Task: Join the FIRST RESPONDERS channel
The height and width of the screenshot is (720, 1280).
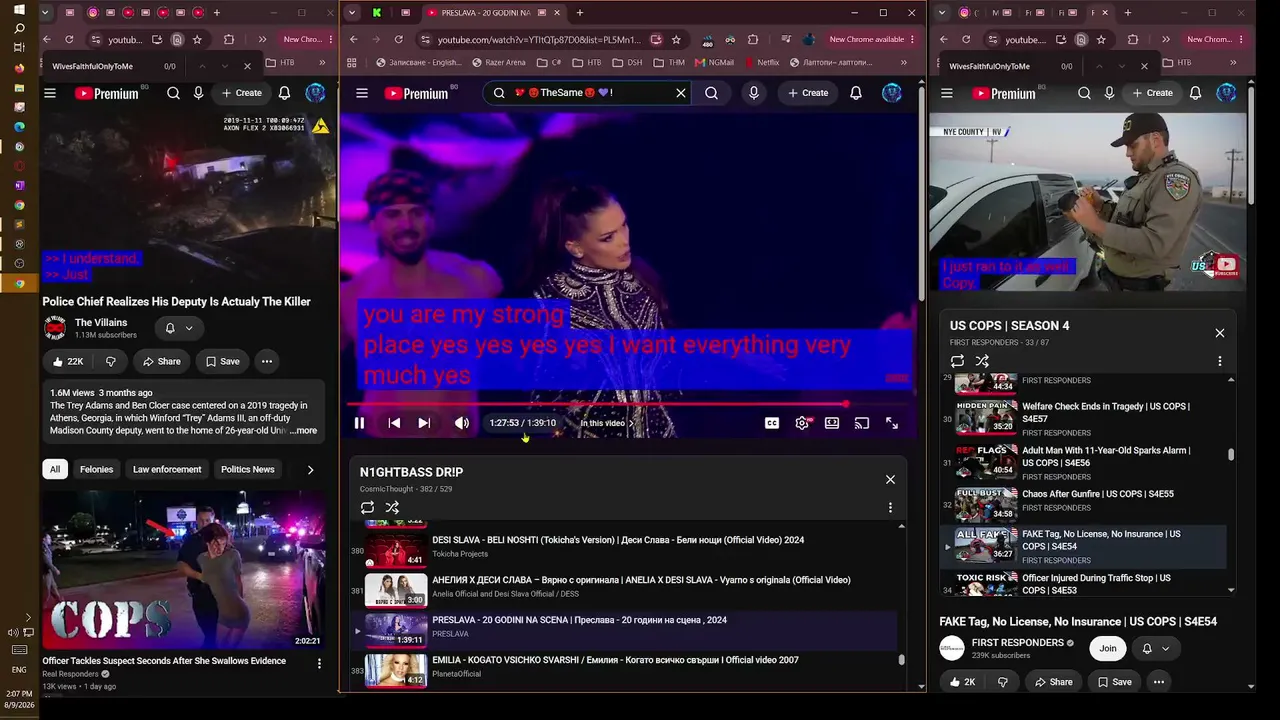Action: point(1108,648)
